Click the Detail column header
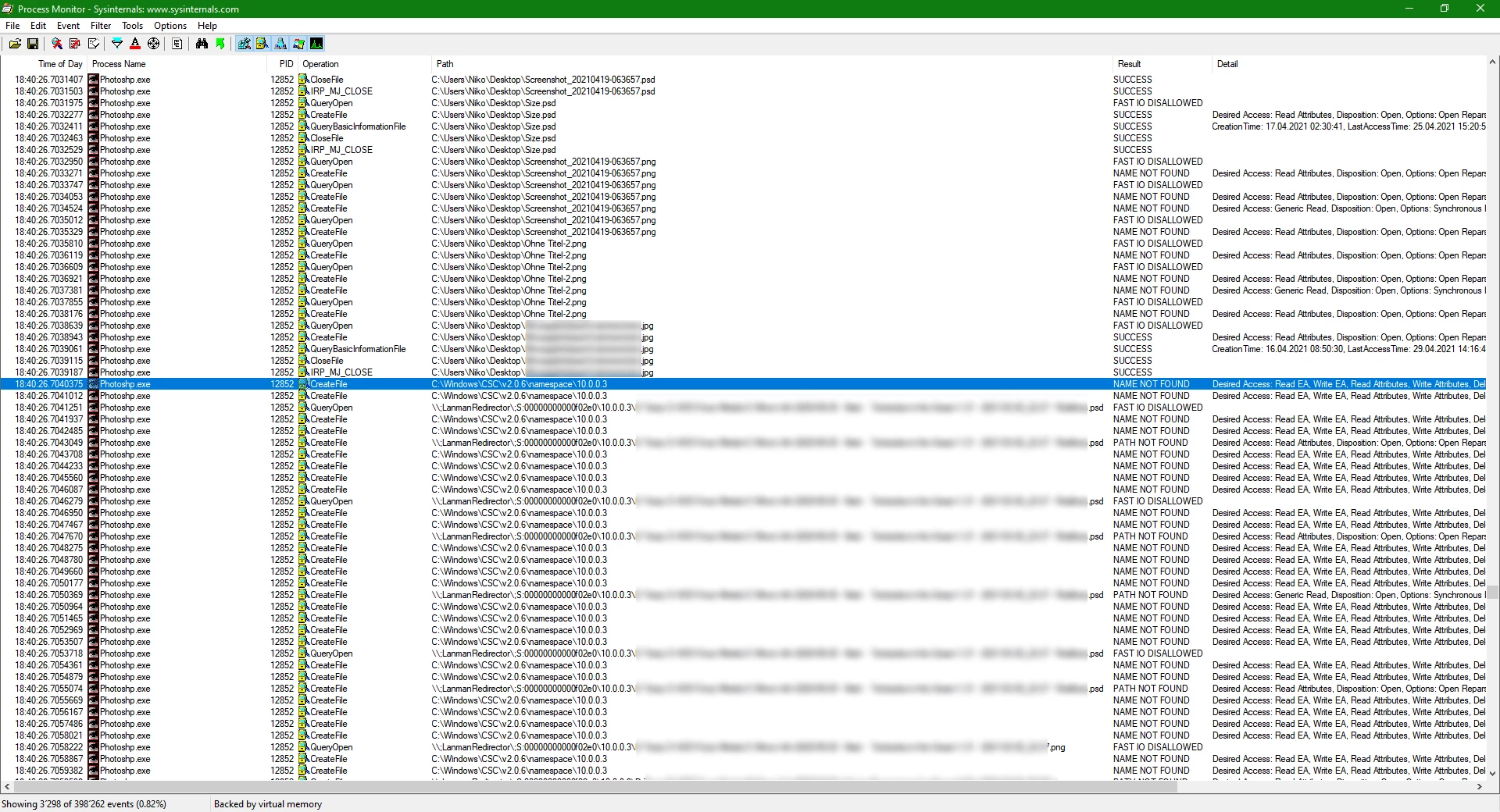 pyautogui.click(x=1349, y=64)
